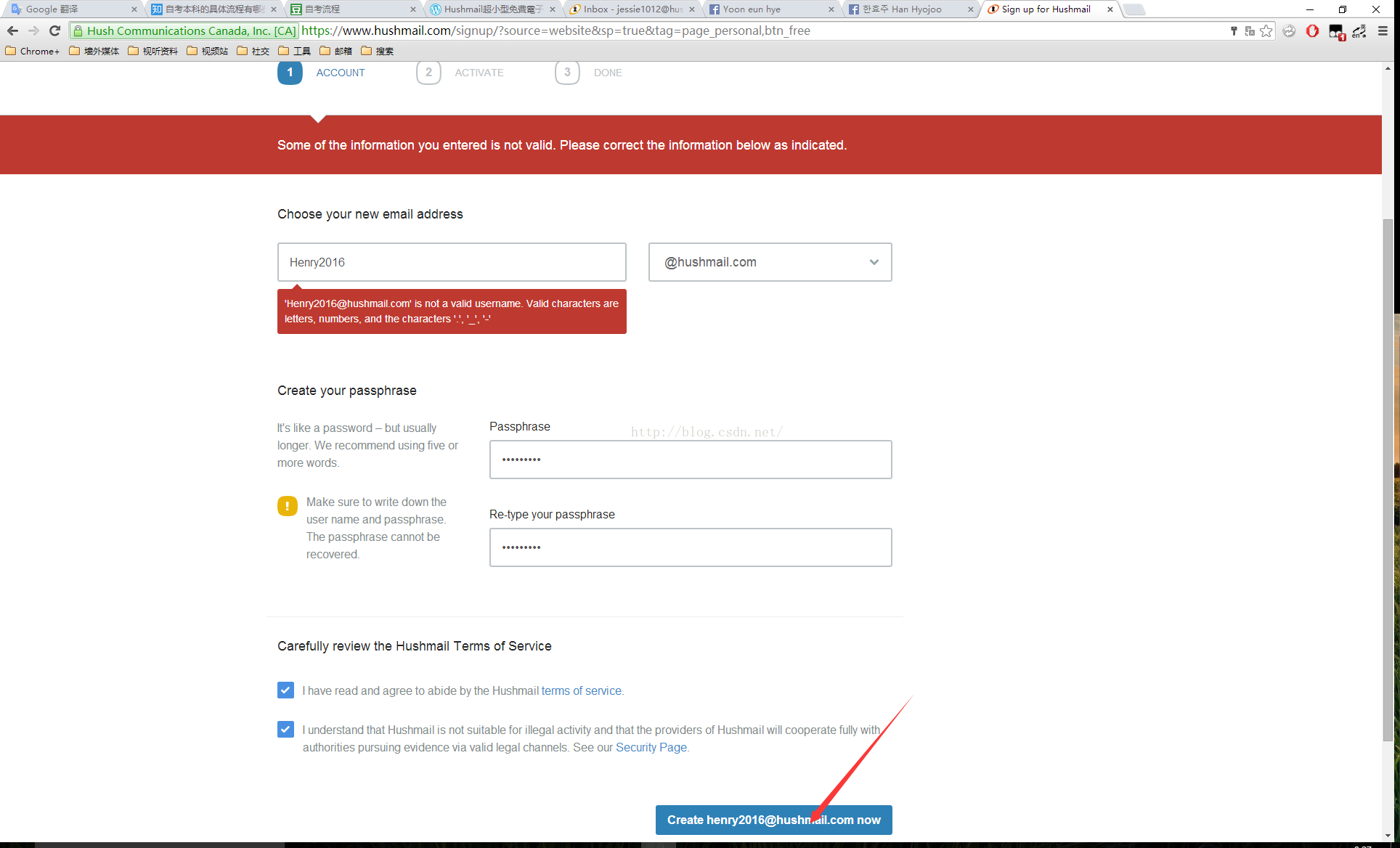The height and width of the screenshot is (848, 1400).
Task: Click the Create your passphrase heading
Action: coord(347,391)
